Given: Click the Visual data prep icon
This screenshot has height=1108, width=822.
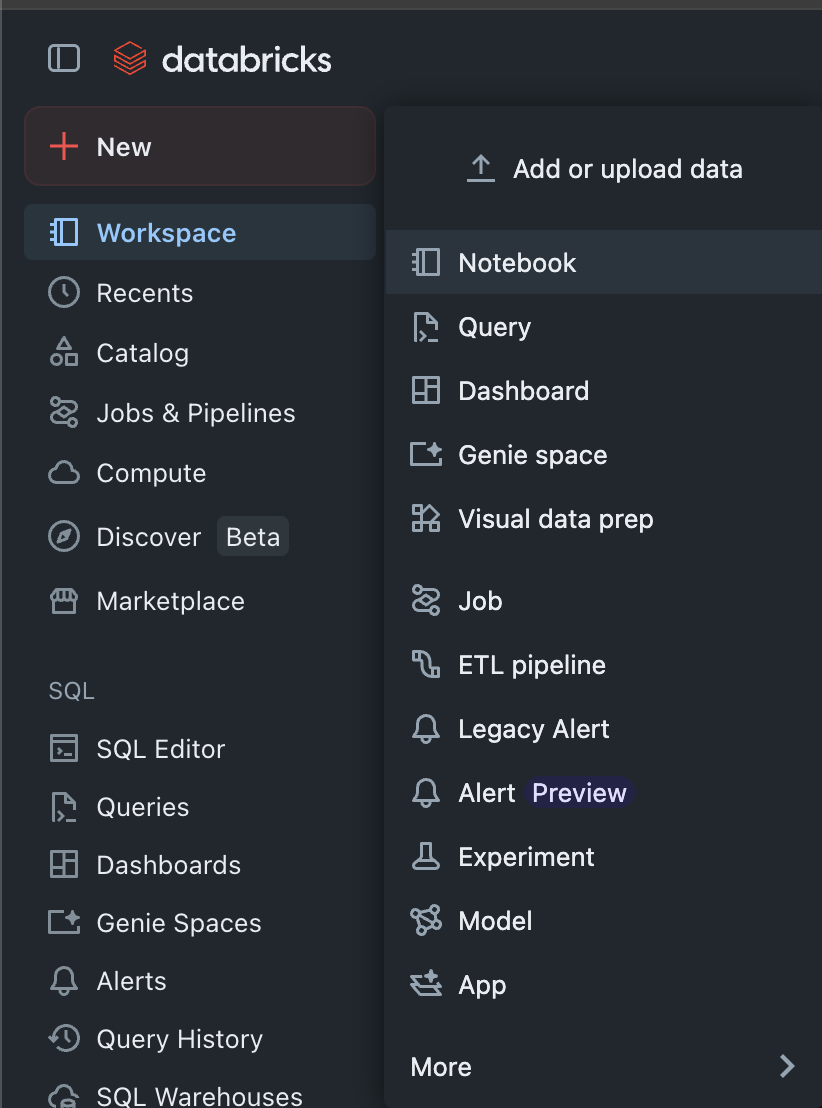Looking at the screenshot, I should pyautogui.click(x=425, y=518).
